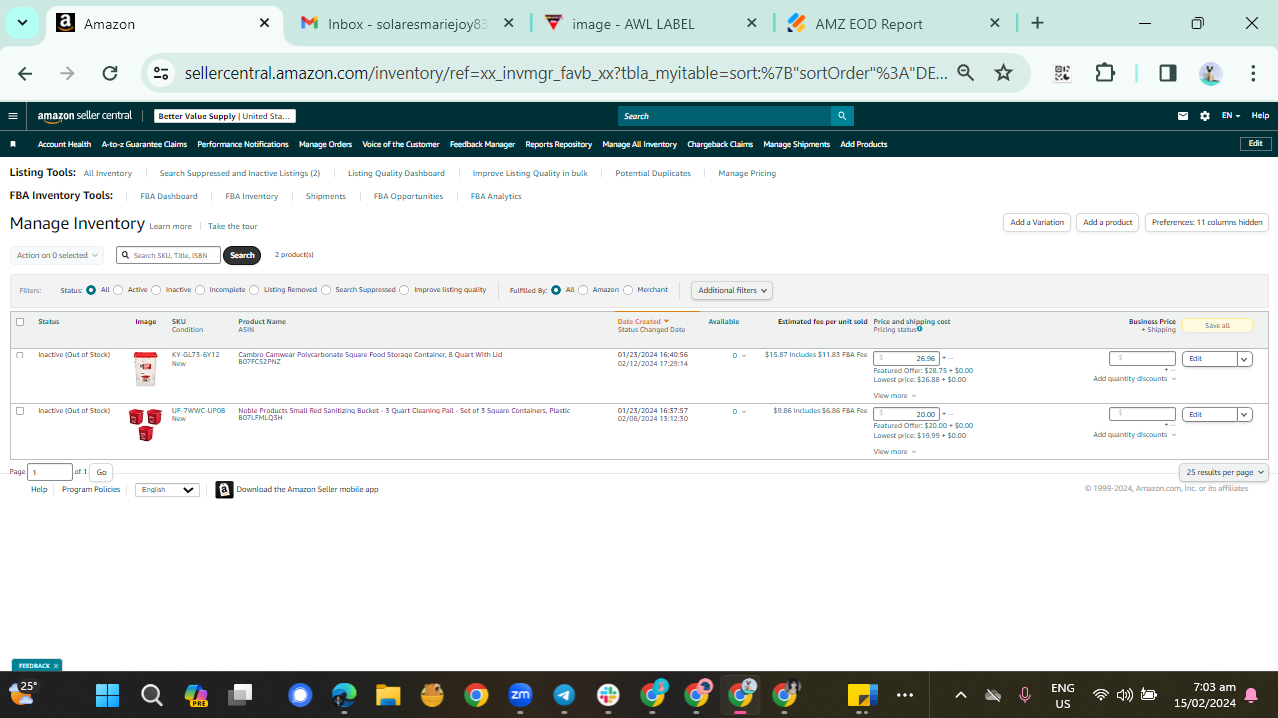Select Fulfilled By Merchant radio
This screenshot has height=718, width=1278.
(628, 290)
